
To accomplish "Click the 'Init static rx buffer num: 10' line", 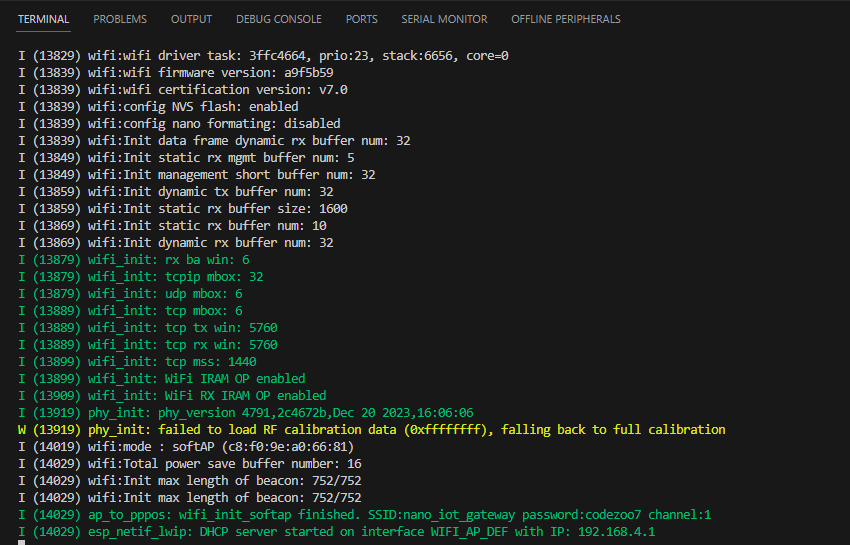I will [172, 226].
